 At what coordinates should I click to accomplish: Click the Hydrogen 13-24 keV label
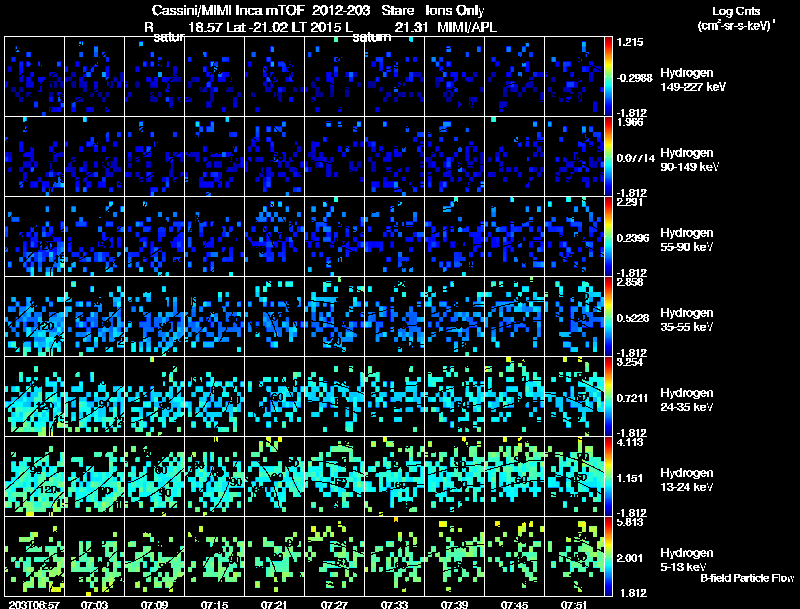click(686, 480)
